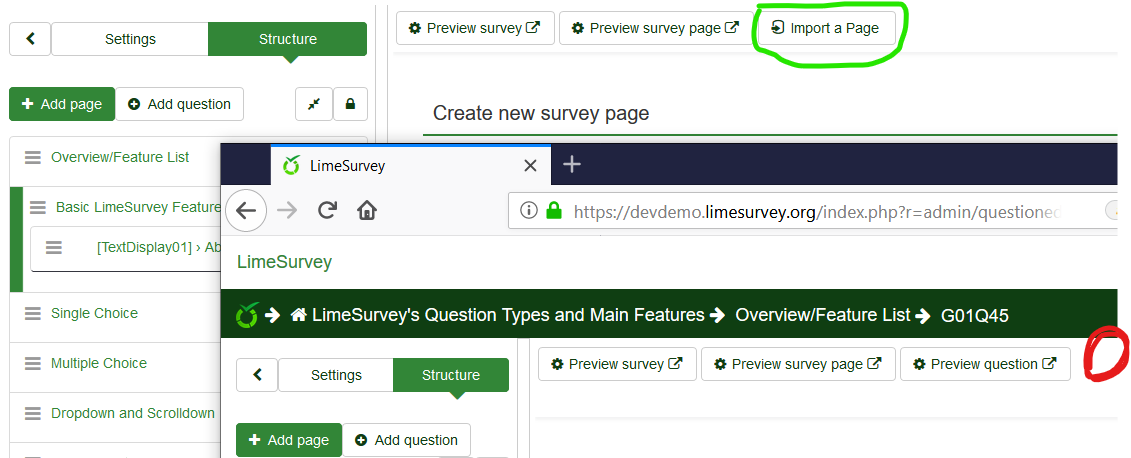This screenshot has width=1131, height=458.
Task: Select Multiple Choice page in the list
Action: coord(99,363)
